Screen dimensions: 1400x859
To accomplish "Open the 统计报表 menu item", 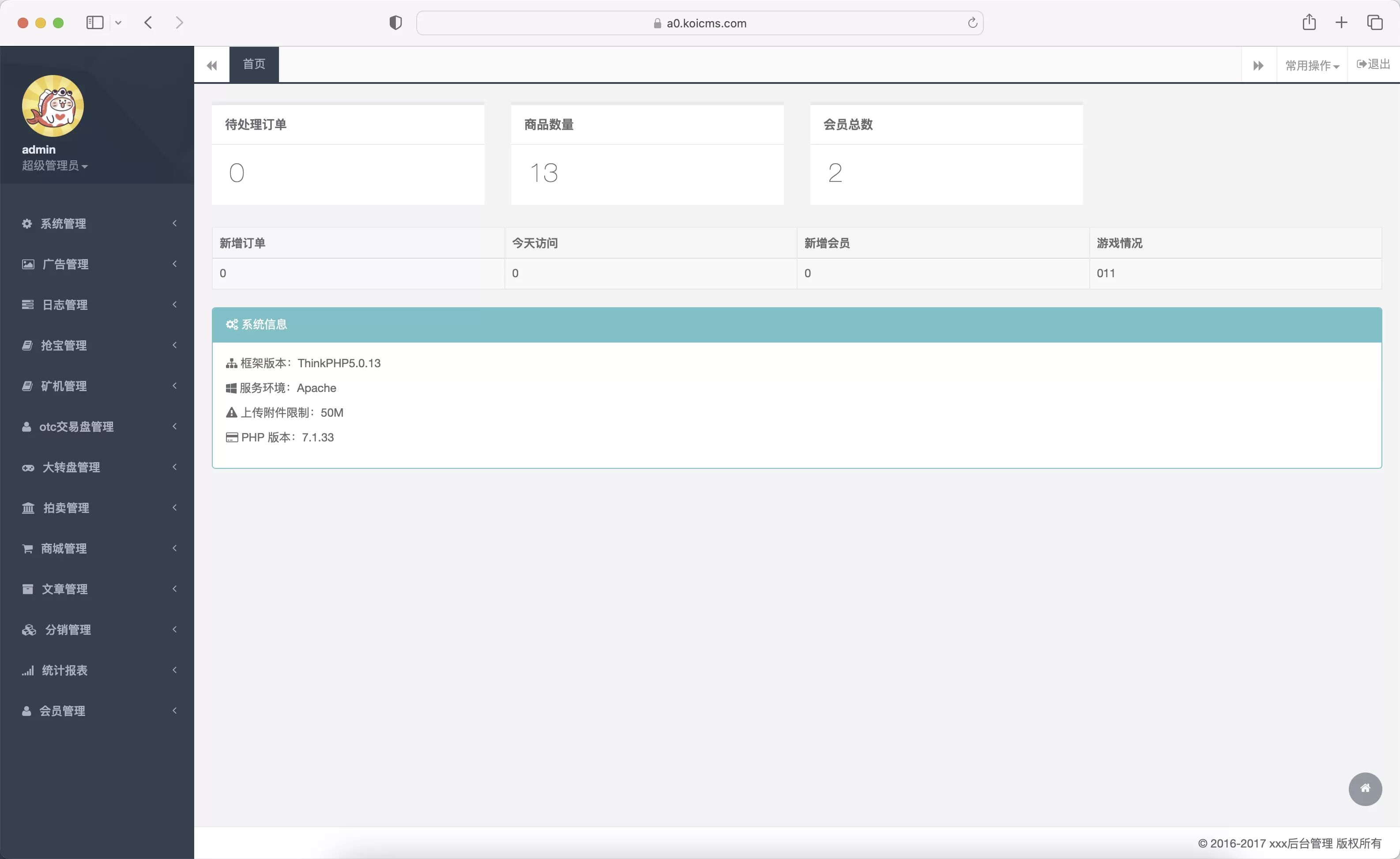I will click(x=97, y=671).
